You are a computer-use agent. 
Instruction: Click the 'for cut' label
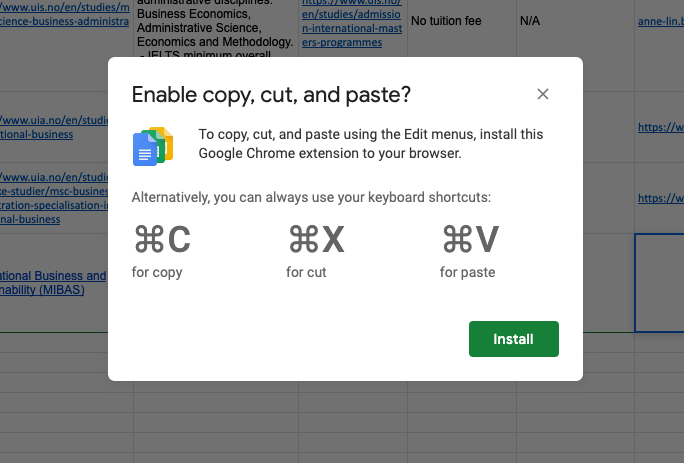(x=306, y=272)
